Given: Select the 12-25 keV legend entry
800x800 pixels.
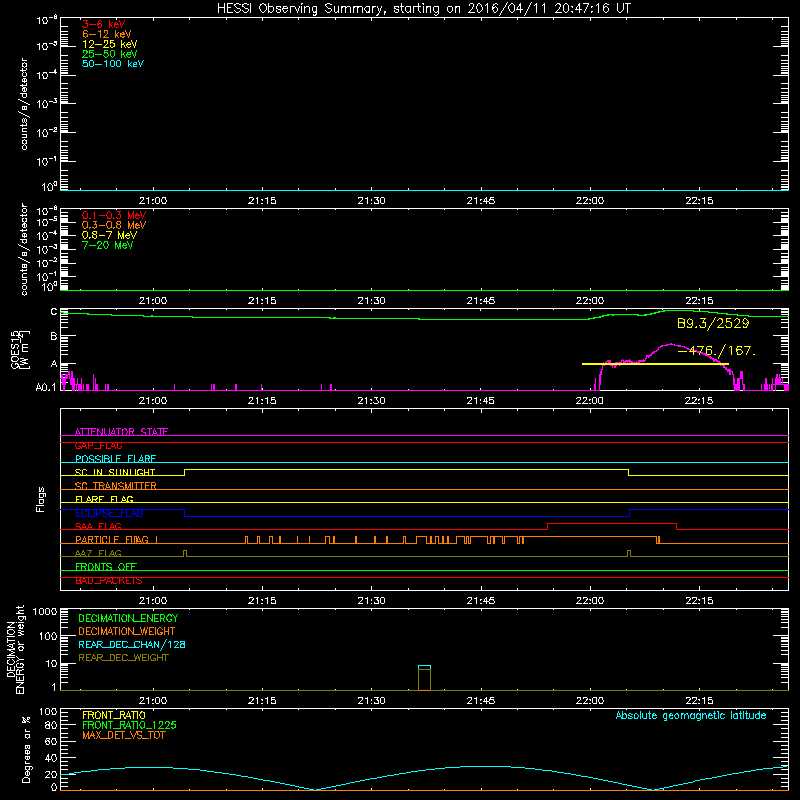Looking at the screenshot, I should (x=110, y=44).
